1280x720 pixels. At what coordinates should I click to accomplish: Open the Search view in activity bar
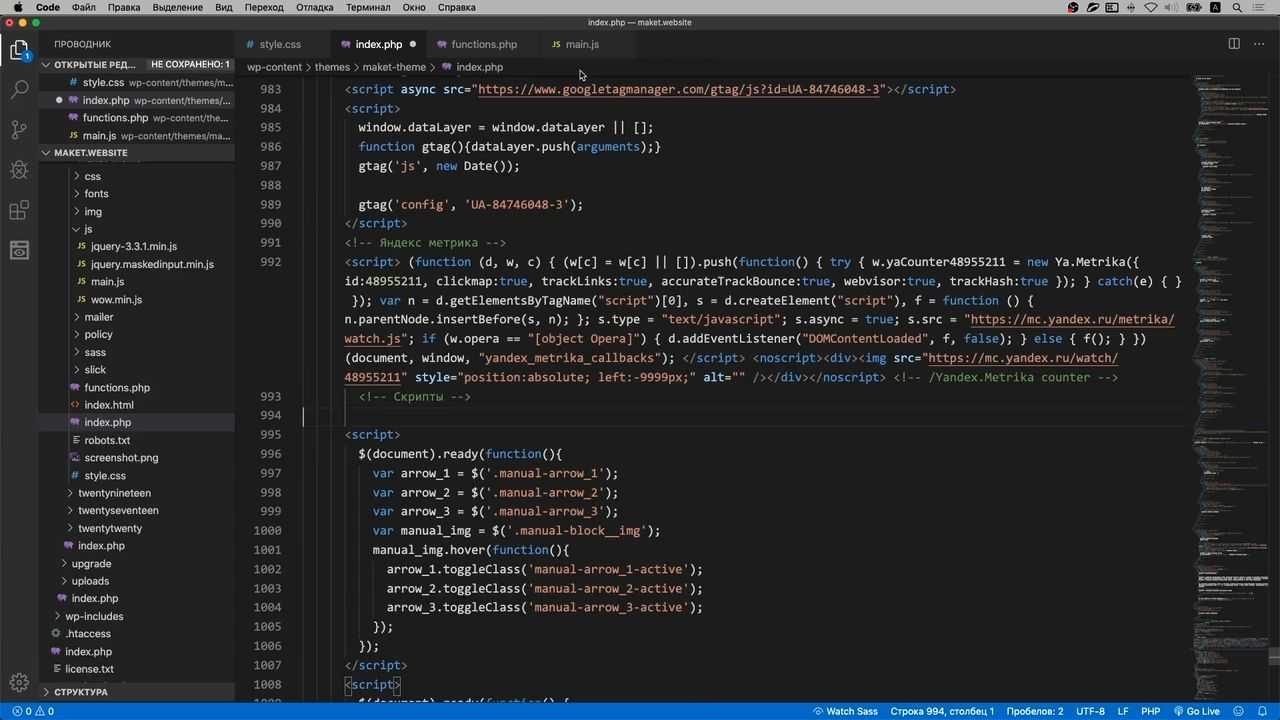click(x=19, y=90)
